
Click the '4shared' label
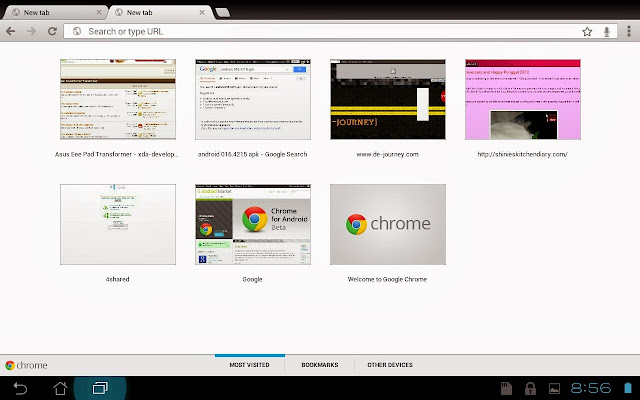coord(118,279)
